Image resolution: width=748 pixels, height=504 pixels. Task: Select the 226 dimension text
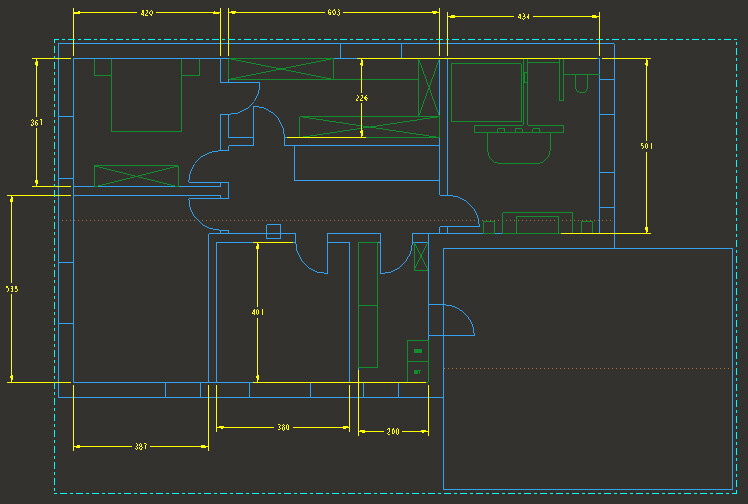[x=362, y=98]
